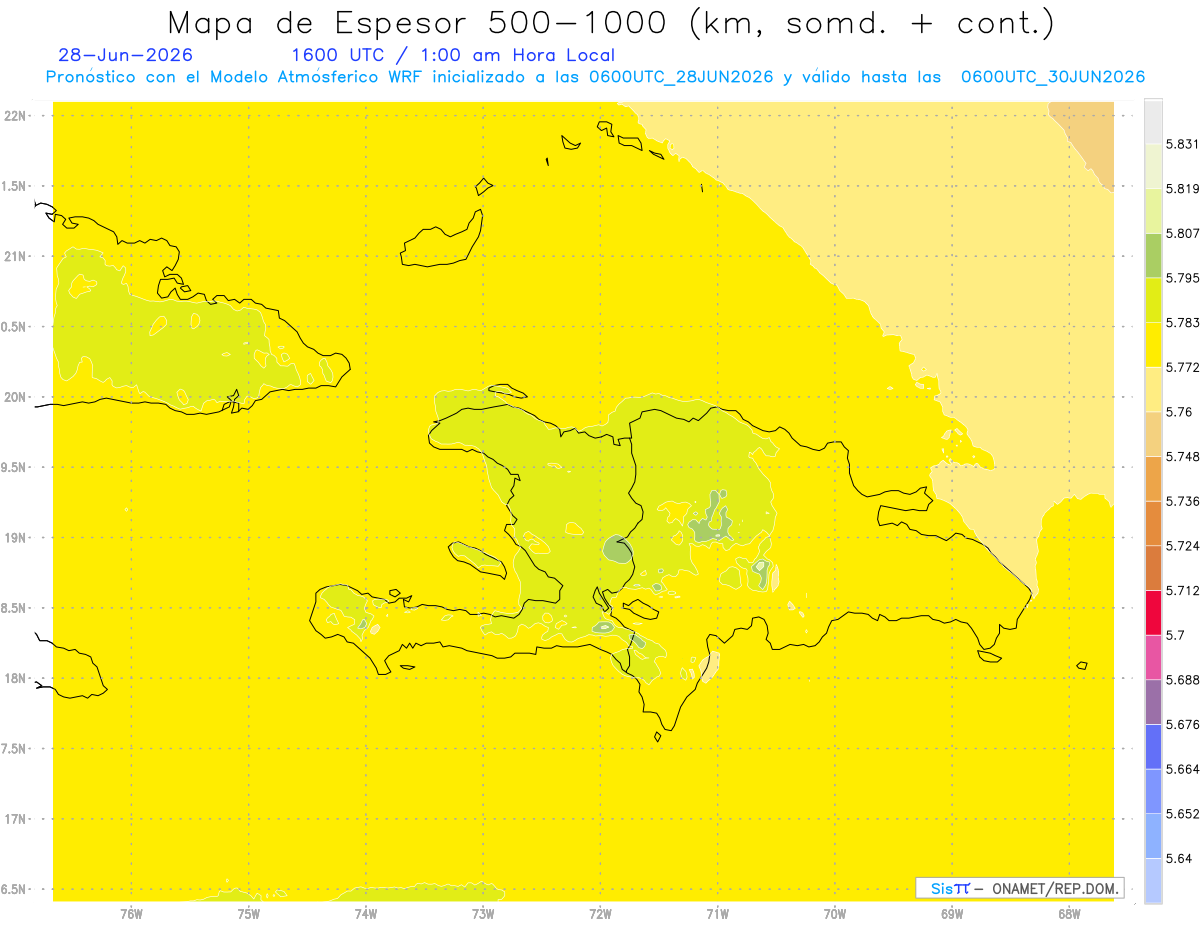This screenshot has width=1200, height=927.
Task: Click the blue swatch between 5.664 and 5.676
Action: coord(1153,747)
